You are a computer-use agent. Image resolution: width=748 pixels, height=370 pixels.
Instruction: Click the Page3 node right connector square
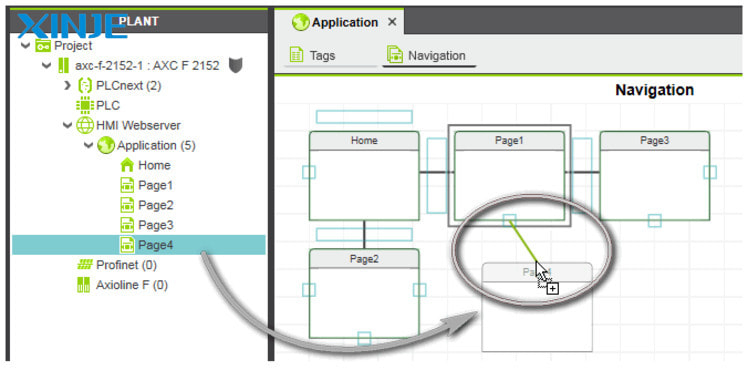(x=710, y=172)
